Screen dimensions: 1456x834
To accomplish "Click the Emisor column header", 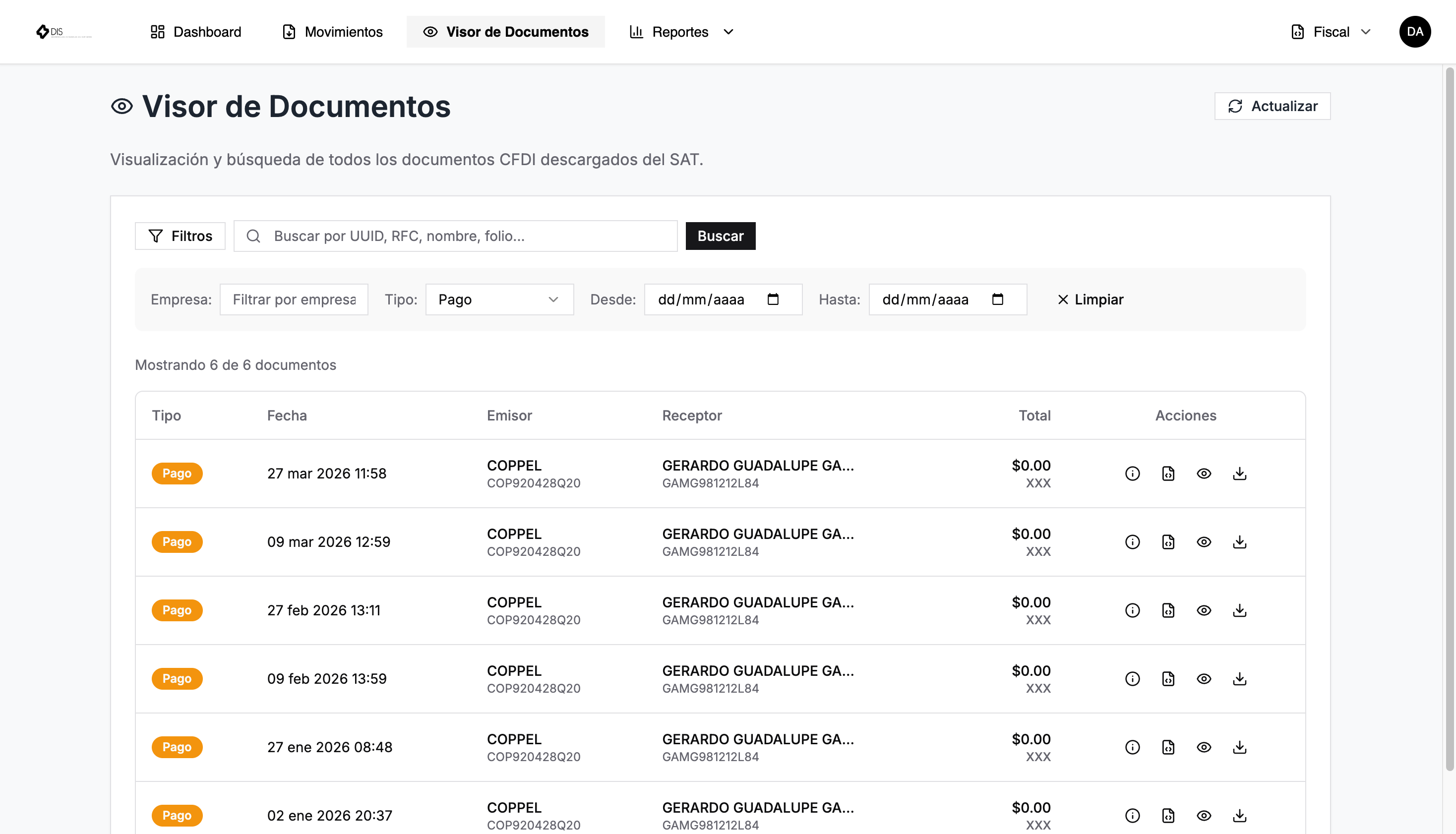I will click(x=509, y=416).
